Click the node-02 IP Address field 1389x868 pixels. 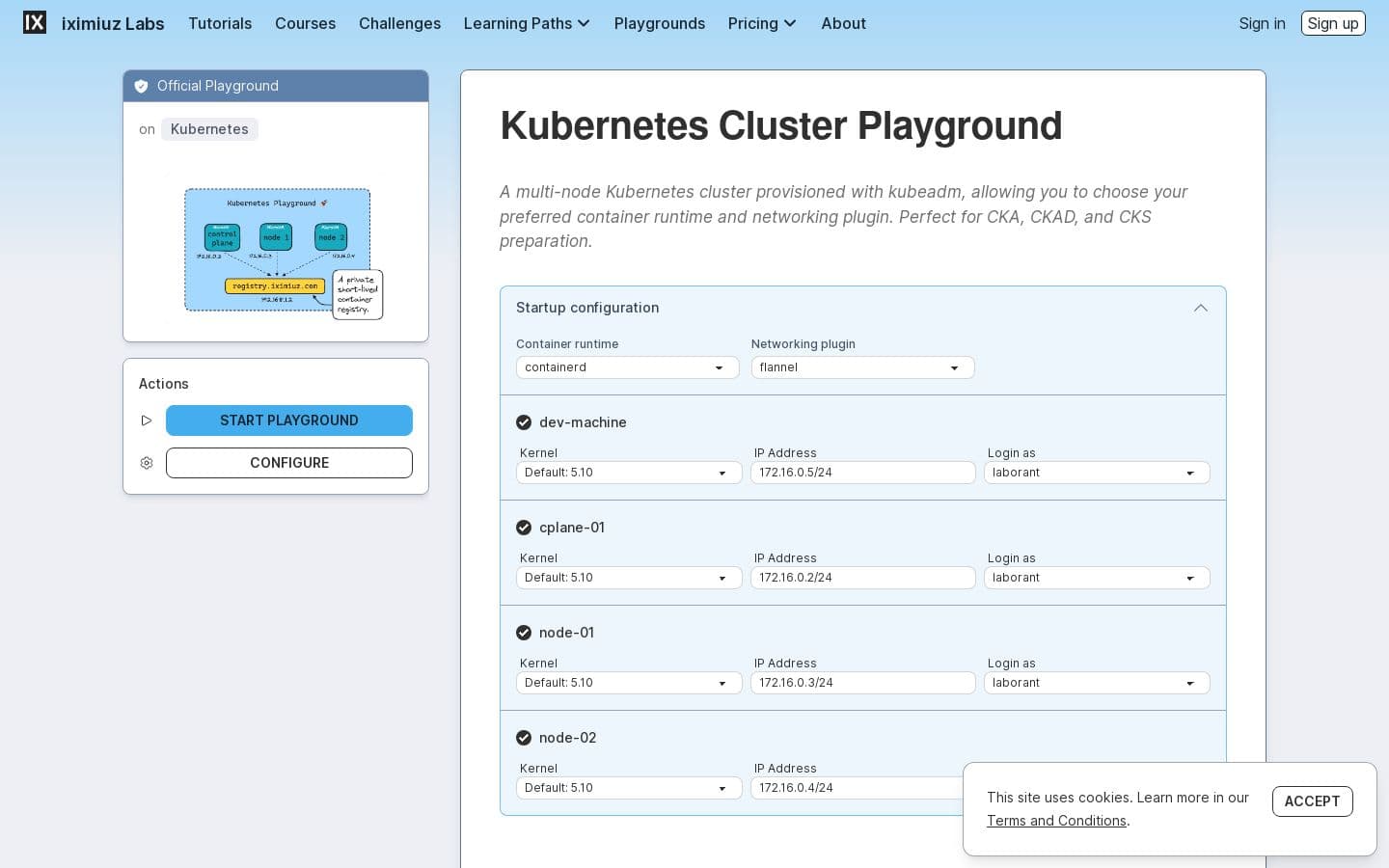pos(857,788)
